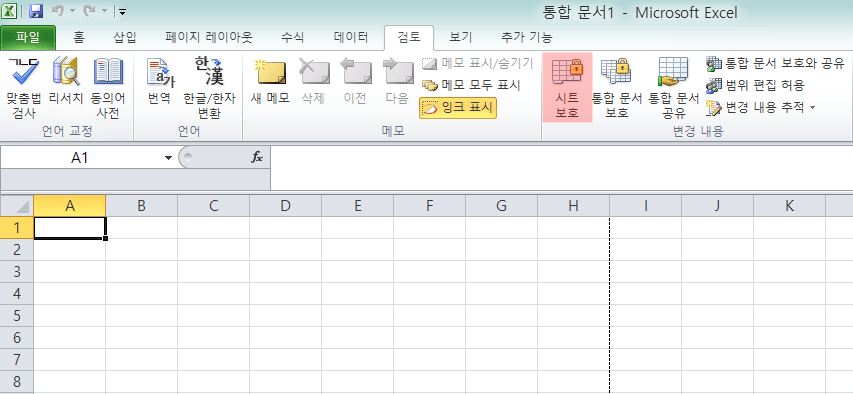Screen dimensions: 853x394
Task: Save the workbook with the floppy disk icon
Action: pos(36,10)
